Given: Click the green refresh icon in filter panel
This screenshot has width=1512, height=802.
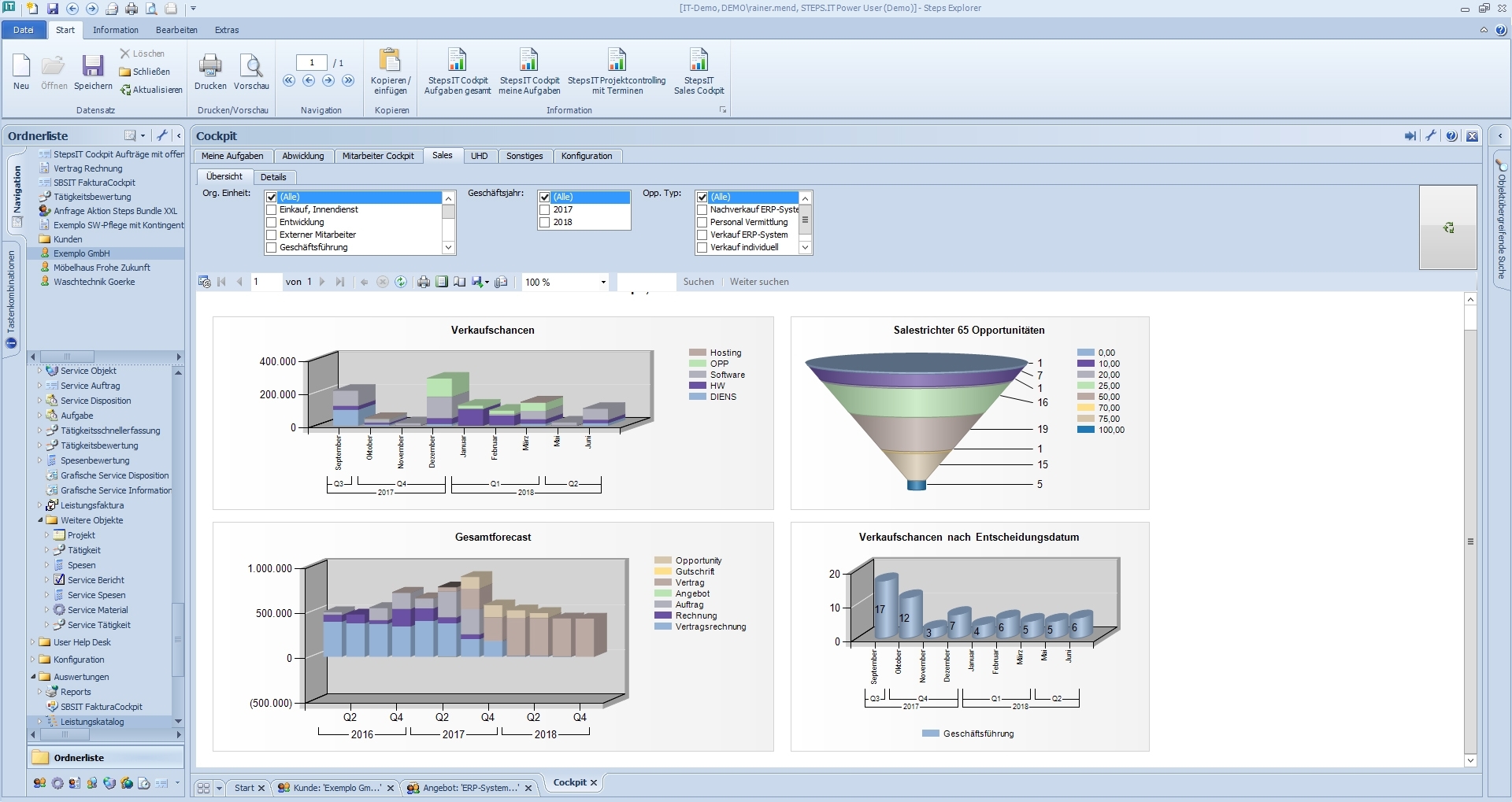Looking at the screenshot, I should click(x=1447, y=228).
